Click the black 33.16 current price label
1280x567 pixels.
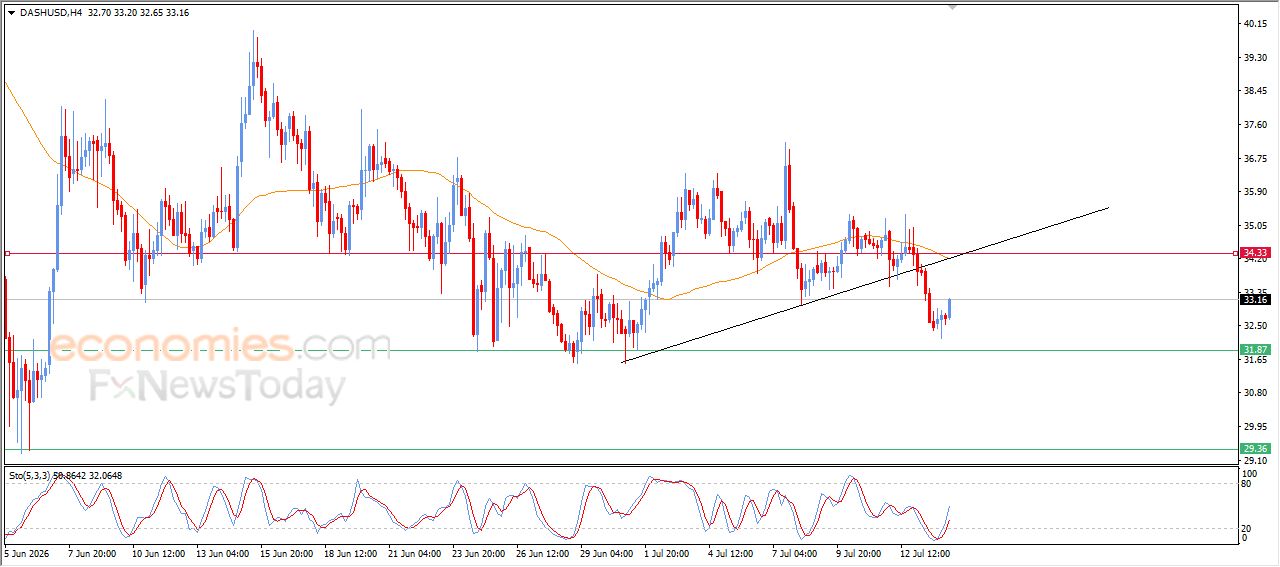(1255, 299)
